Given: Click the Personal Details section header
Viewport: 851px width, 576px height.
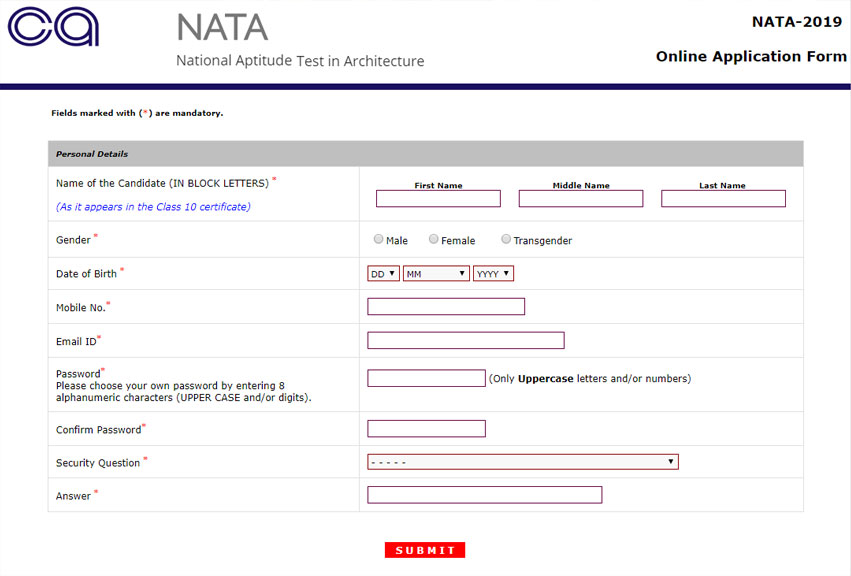Looking at the screenshot, I should 93,153.
